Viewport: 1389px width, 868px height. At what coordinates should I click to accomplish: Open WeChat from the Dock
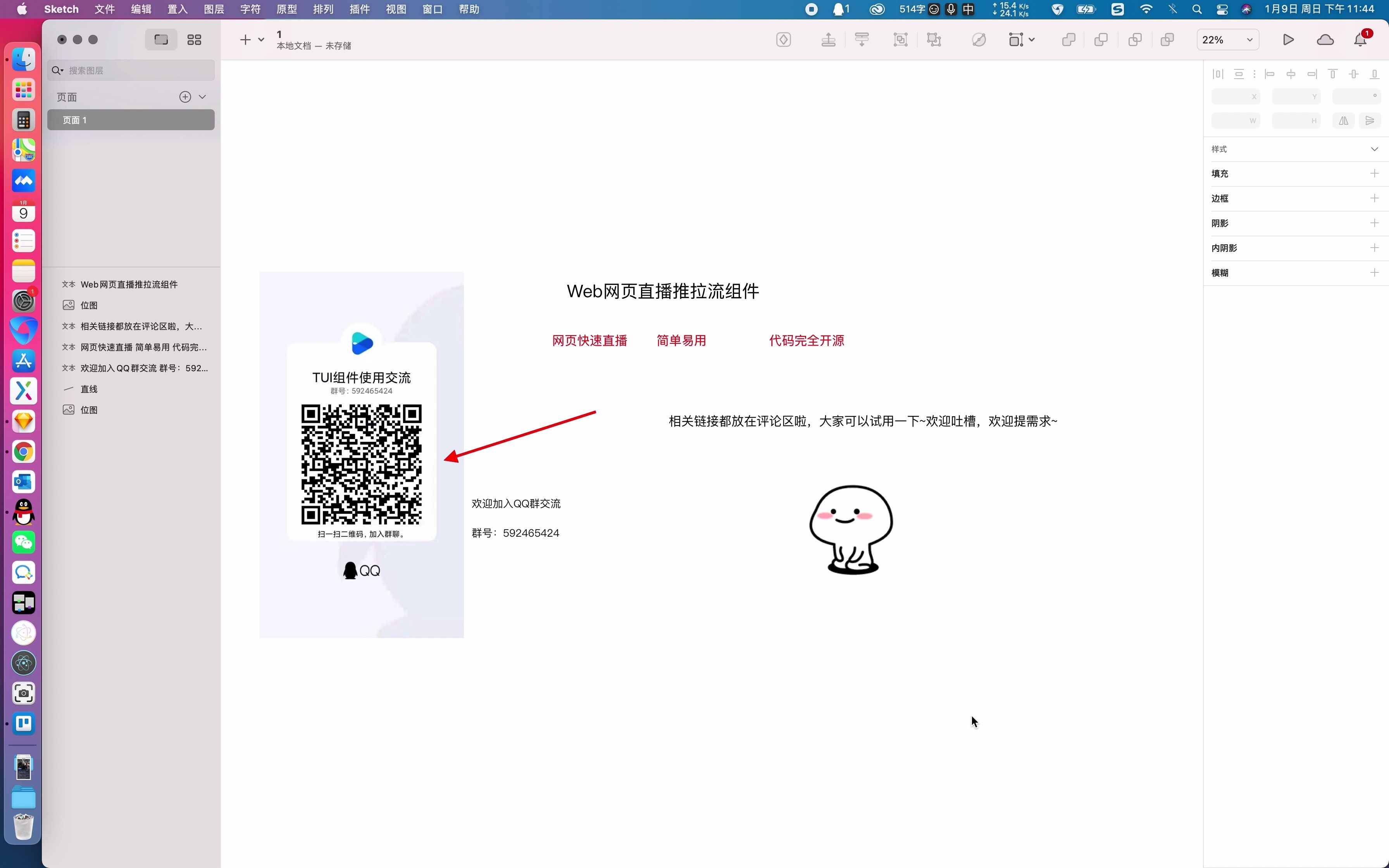pyautogui.click(x=24, y=542)
